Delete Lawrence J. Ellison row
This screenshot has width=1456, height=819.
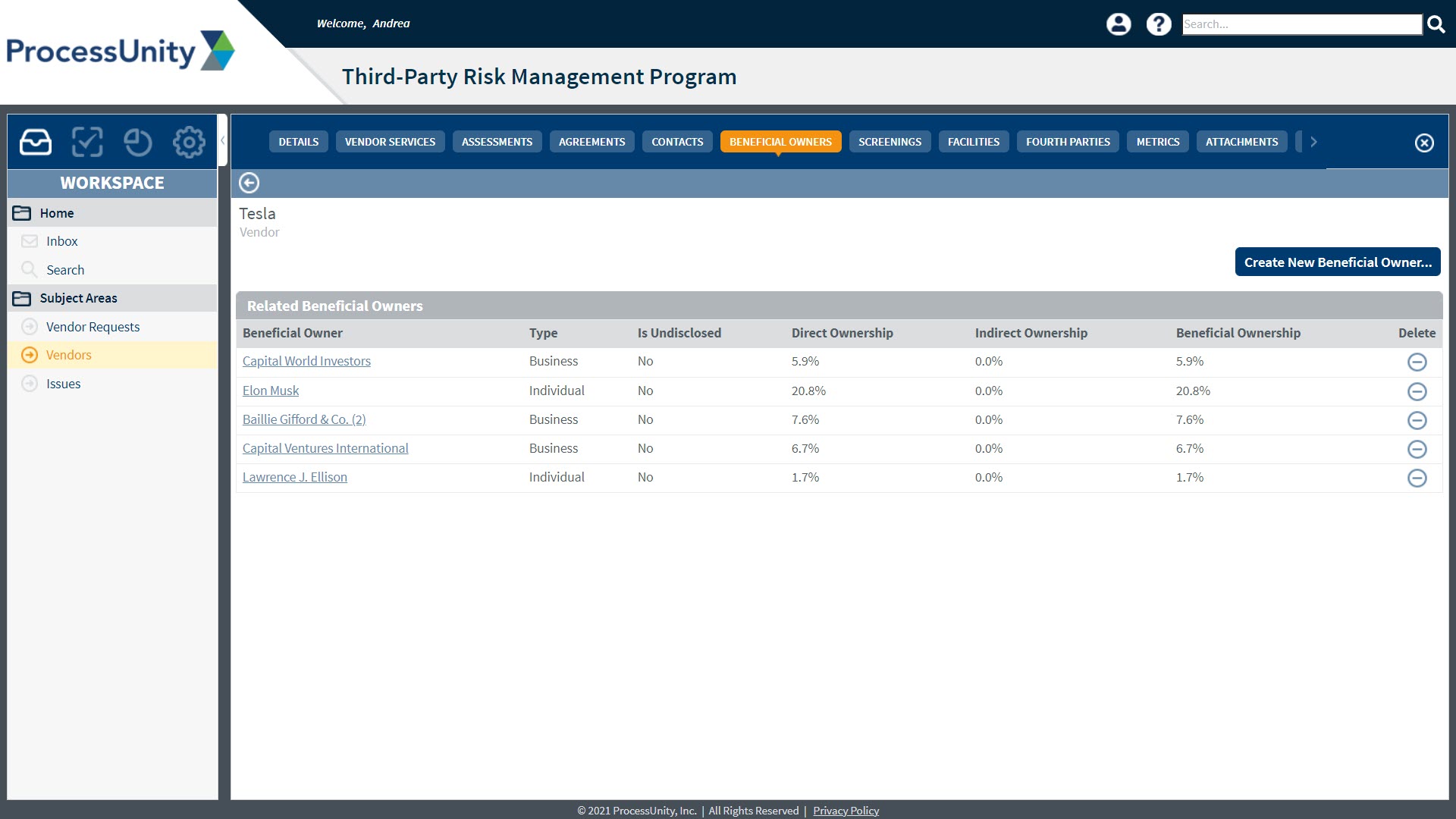[x=1417, y=478]
